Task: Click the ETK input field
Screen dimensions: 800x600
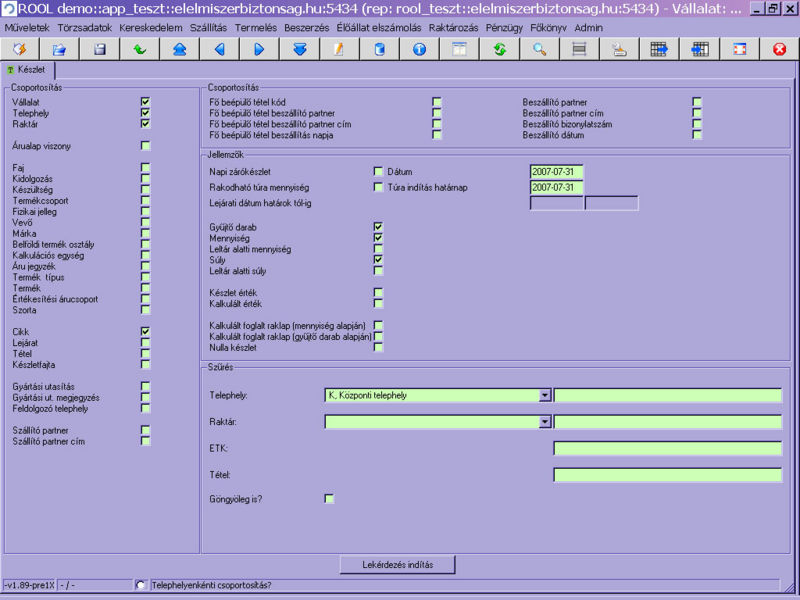Action: (x=667, y=448)
